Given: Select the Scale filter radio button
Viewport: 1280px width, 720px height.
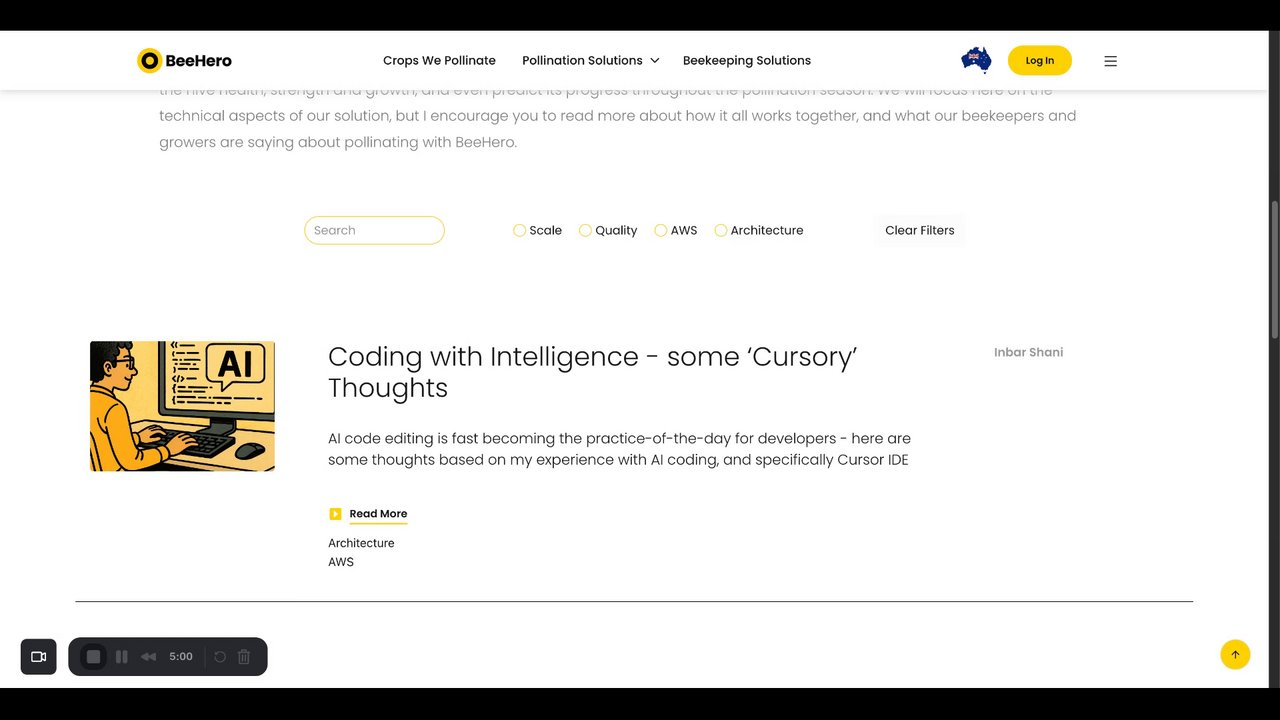Looking at the screenshot, I should coord(519,230).
